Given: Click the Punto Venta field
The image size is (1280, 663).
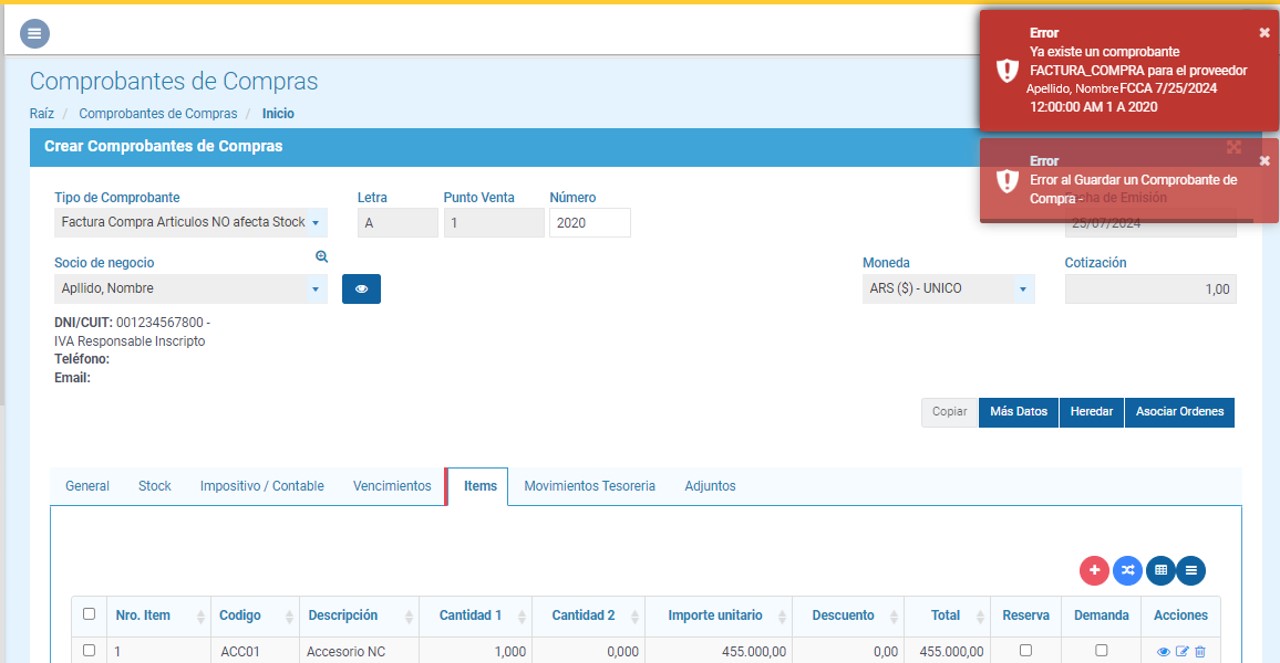Looking at the screenshot, I should [x=494, y=223].
